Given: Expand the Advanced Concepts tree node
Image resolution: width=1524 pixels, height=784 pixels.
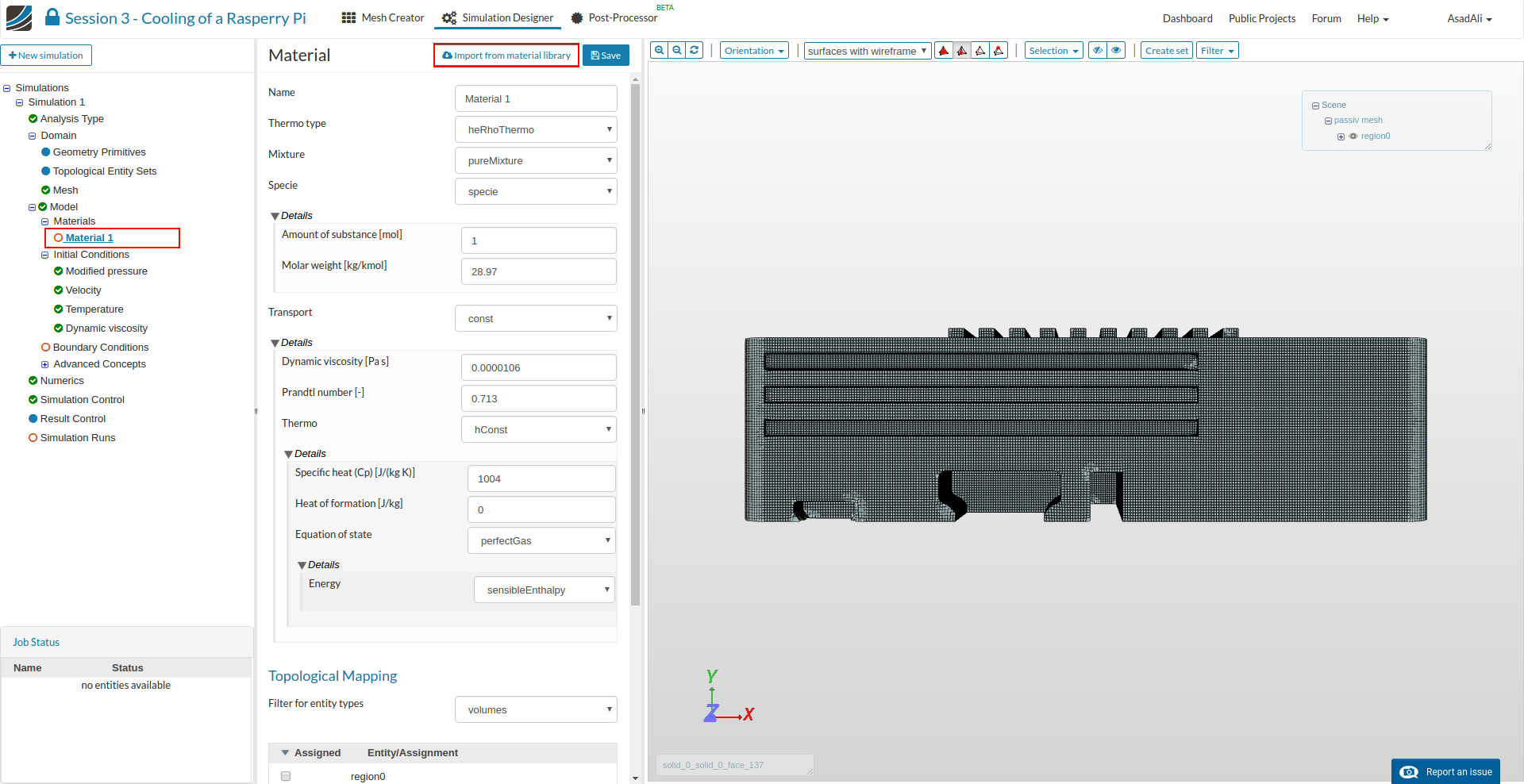Looking at the screenshot, I should coord(45,364).
